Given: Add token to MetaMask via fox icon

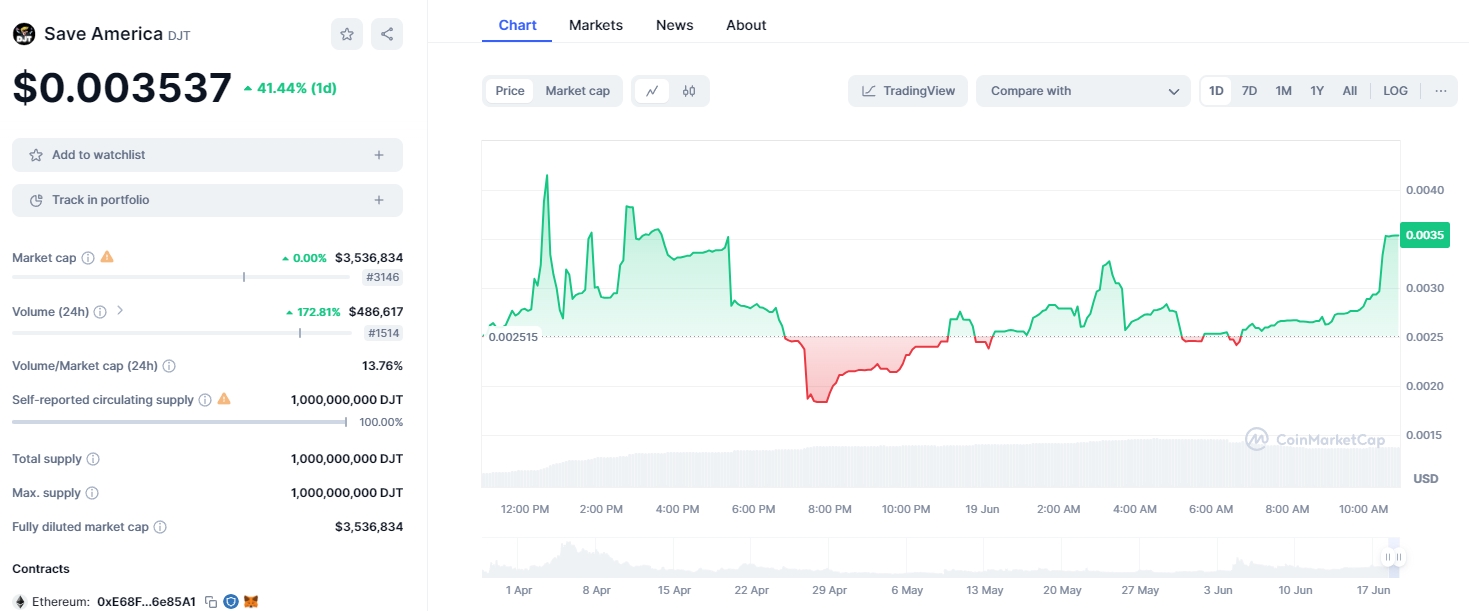Looking at the screenshot, I should (x=252, y=602).
